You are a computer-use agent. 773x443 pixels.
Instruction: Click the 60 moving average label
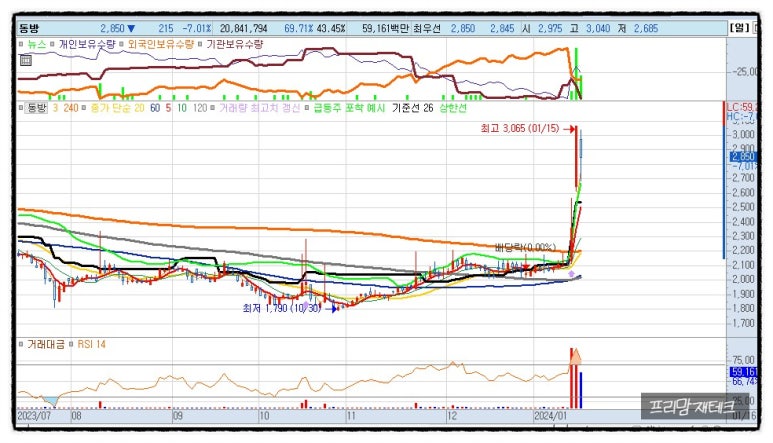[x=155, y=107]
